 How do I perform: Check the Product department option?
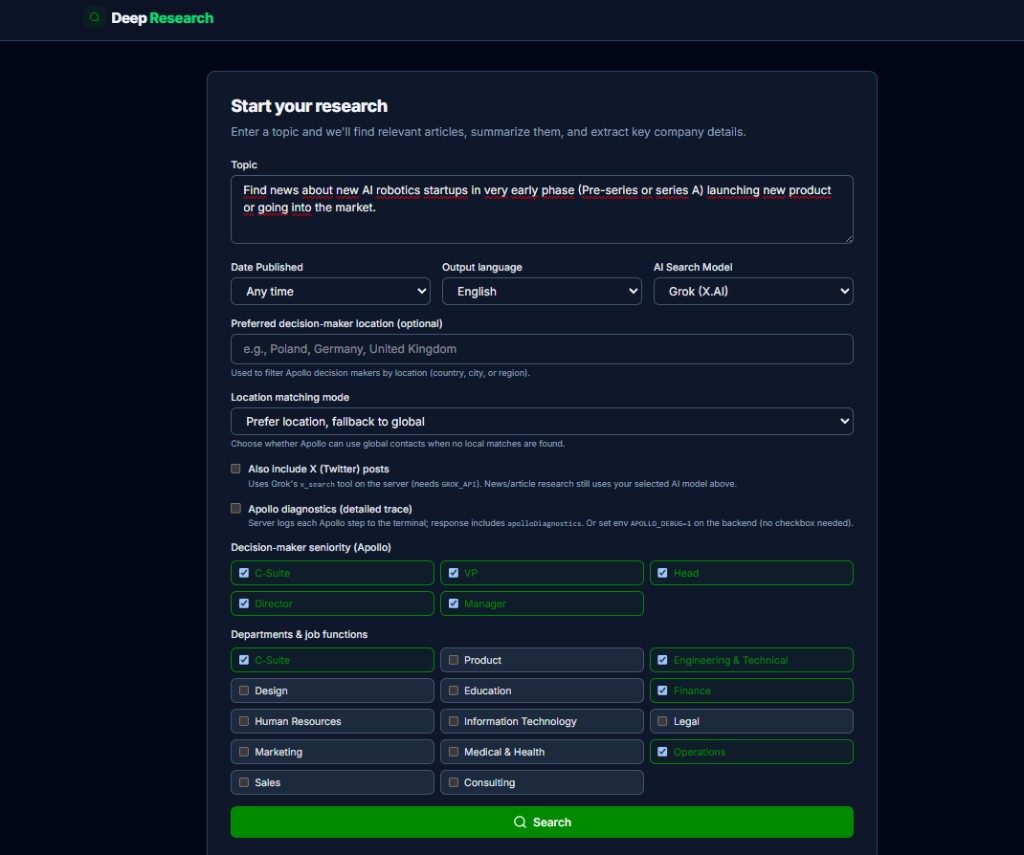coord(453,660)
